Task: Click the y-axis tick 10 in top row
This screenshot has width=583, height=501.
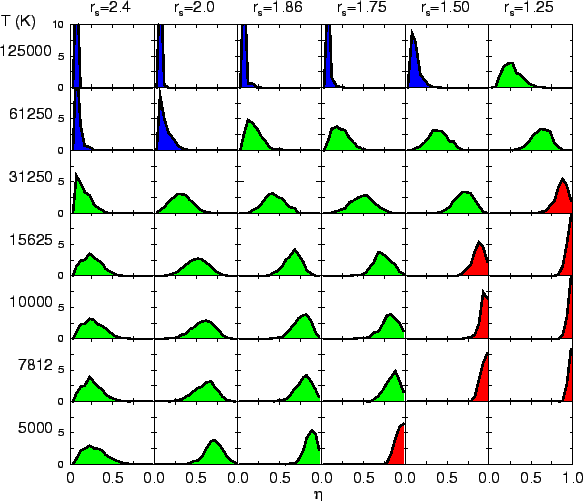Action: [x=58, y=25]
